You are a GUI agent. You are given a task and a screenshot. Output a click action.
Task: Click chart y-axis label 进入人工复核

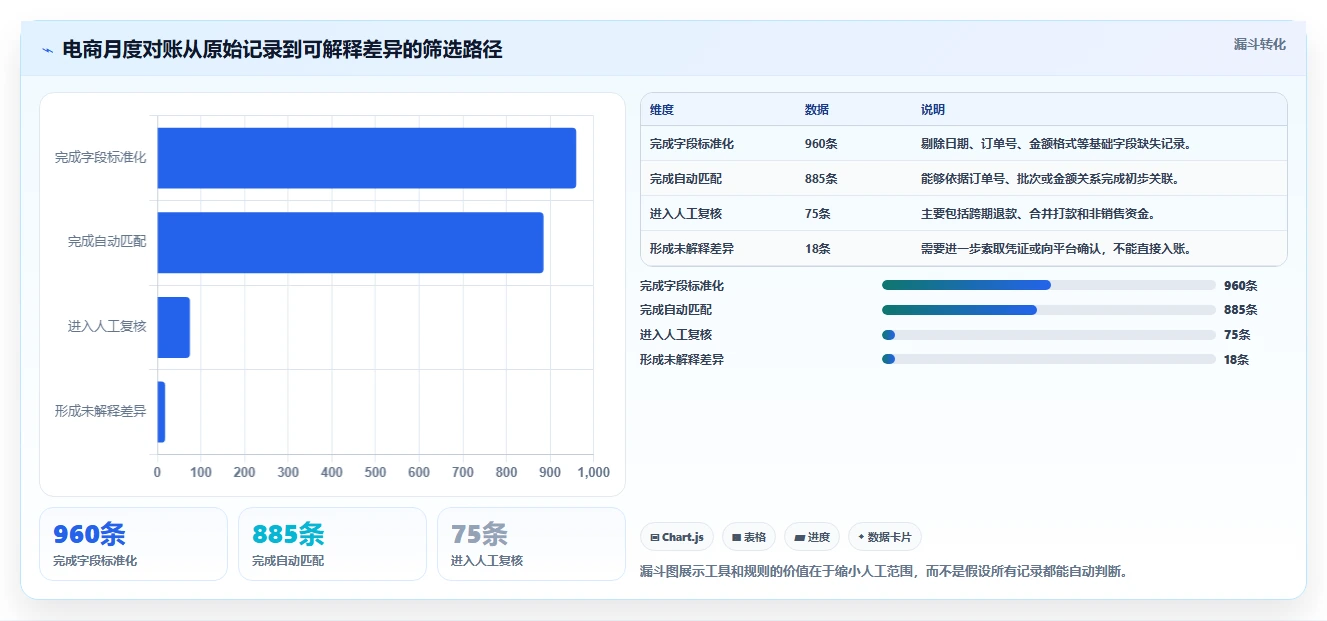point(107,327)
